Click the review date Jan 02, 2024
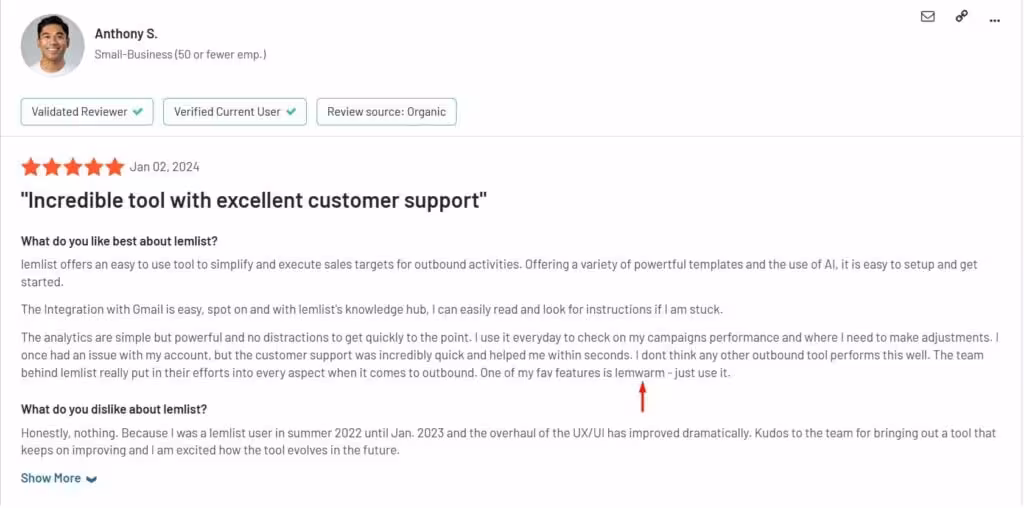The image size is (1024, 508). pos(164,167)
